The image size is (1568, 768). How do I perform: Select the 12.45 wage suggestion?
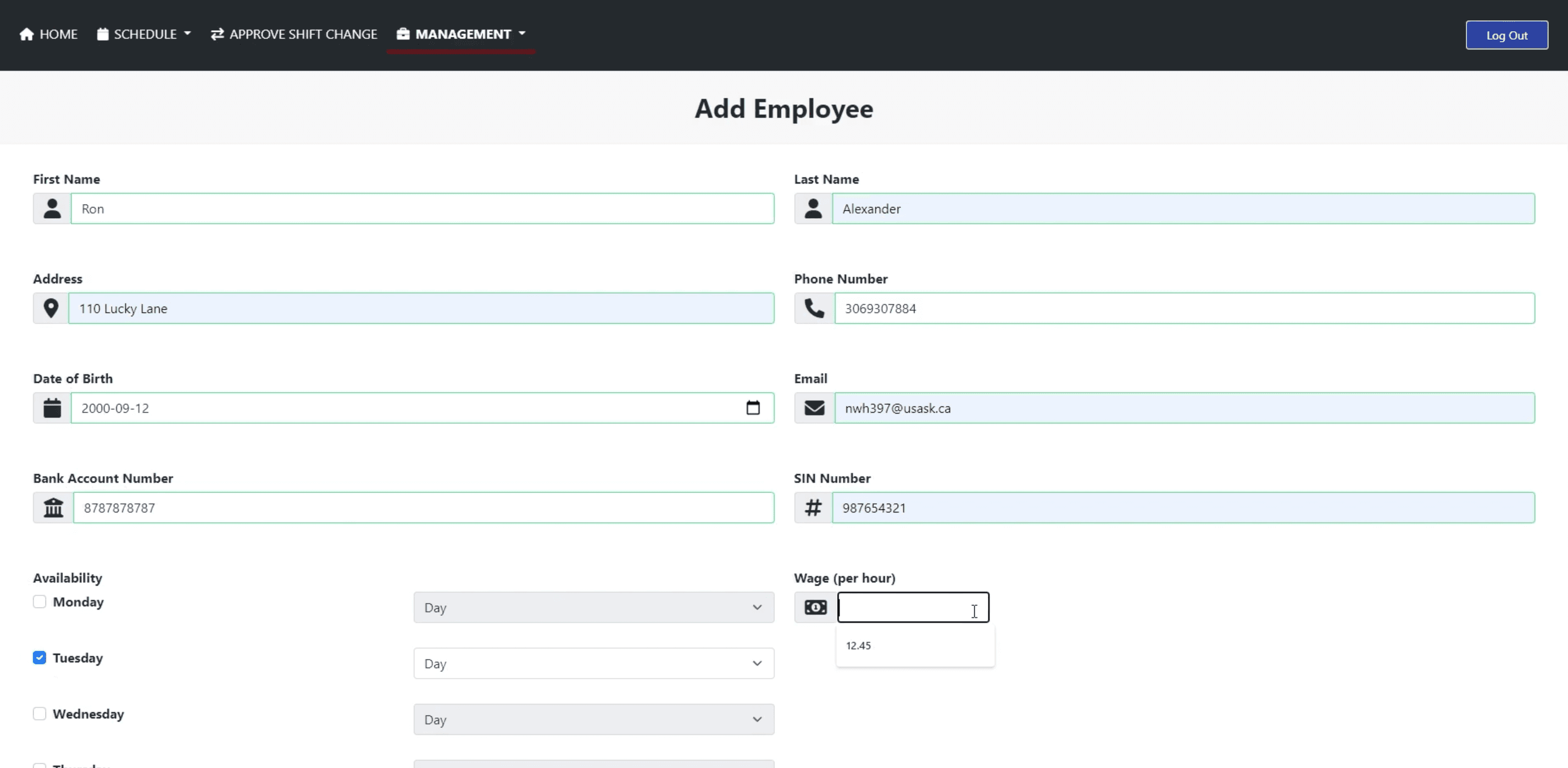click(858, 645)
